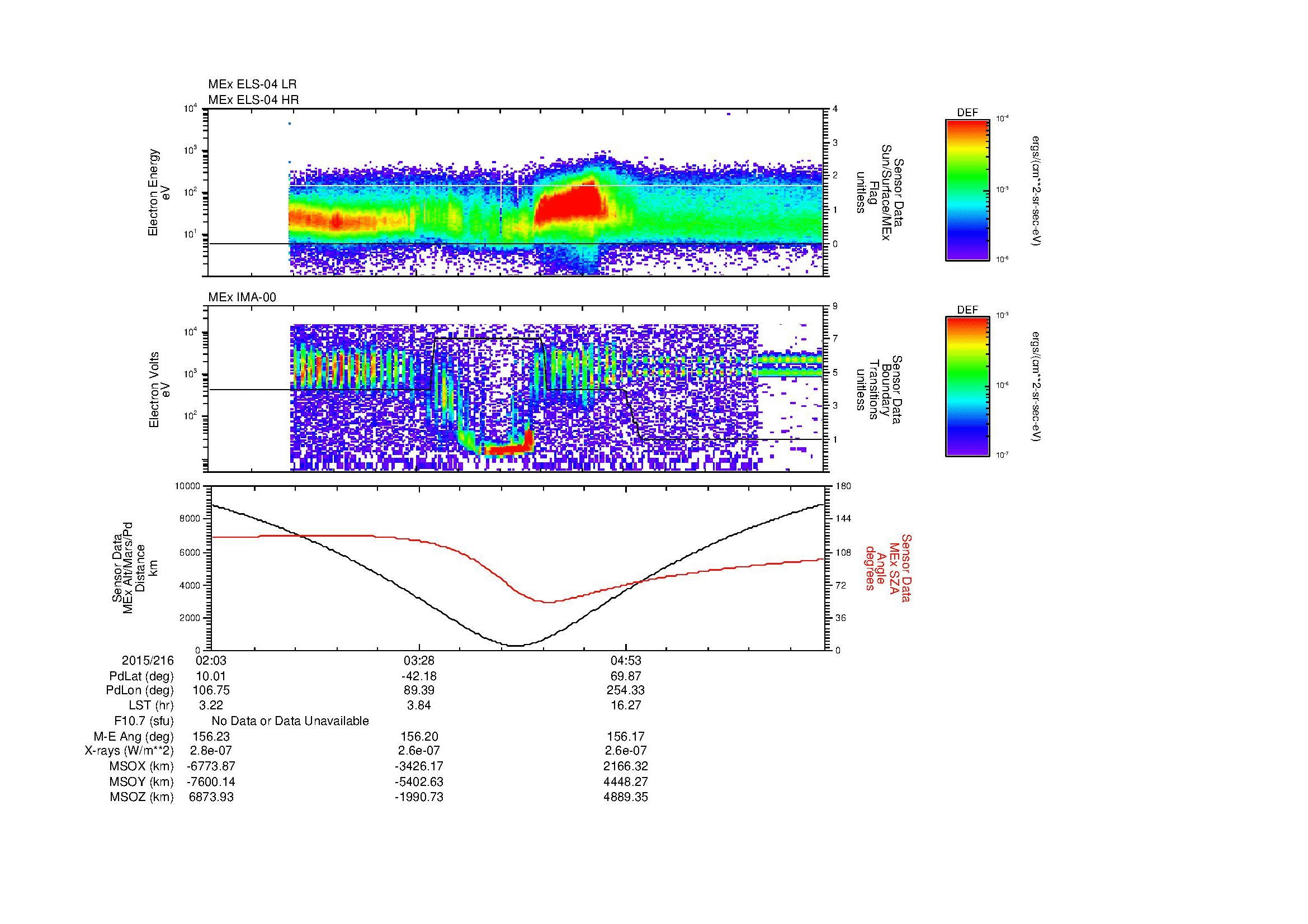Click the 'Electron Volts eV' axis label
This screenshot has height=924, width=1308.
(160, 390)
